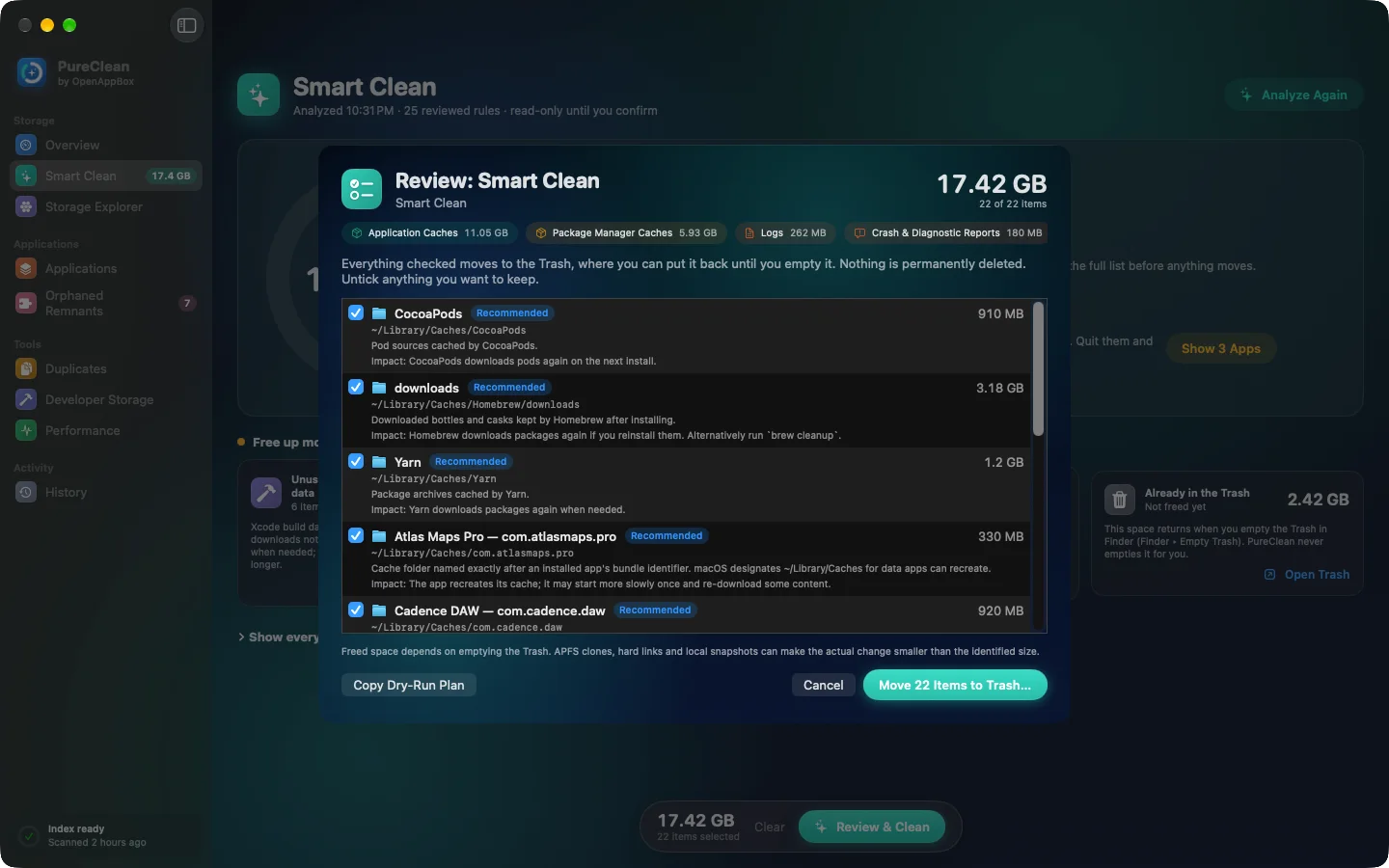The width and height of the screenshot is (1389, 868).
Task: Click the Overview sidebar icon
Action: point(26,145)
